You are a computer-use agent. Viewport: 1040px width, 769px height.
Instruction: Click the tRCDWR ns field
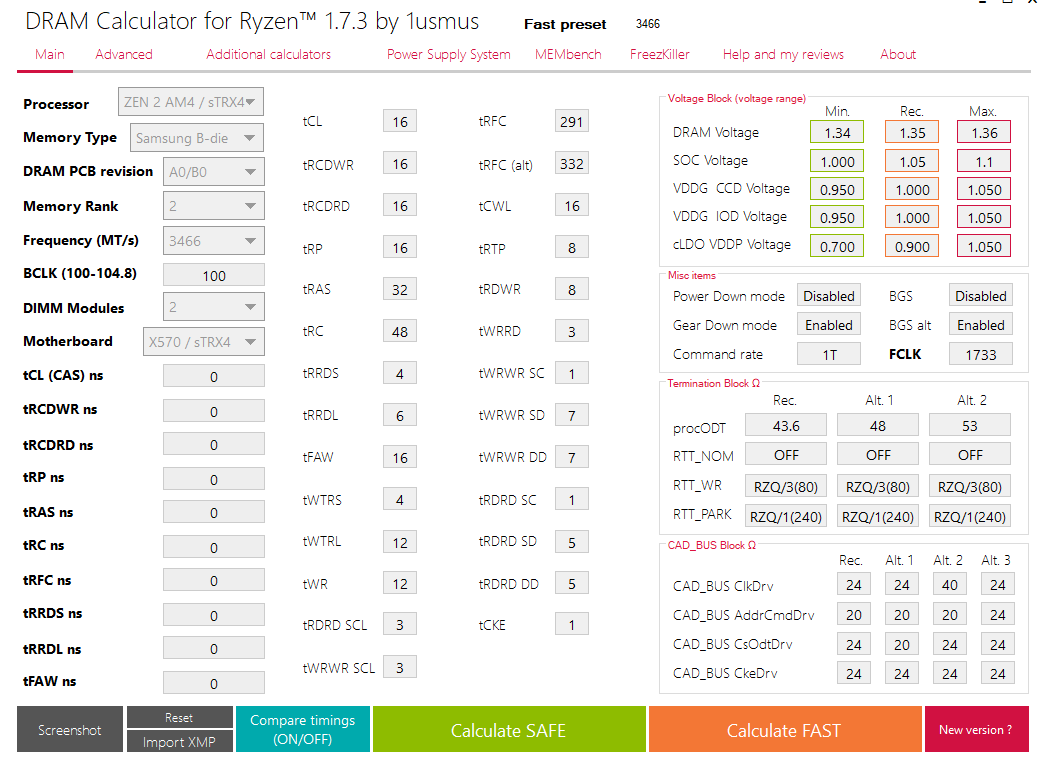point(214,411)
